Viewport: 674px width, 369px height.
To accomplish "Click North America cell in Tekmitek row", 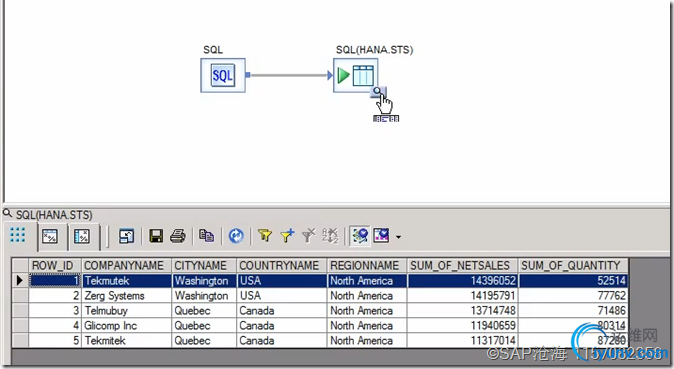I will click(367, 341).
